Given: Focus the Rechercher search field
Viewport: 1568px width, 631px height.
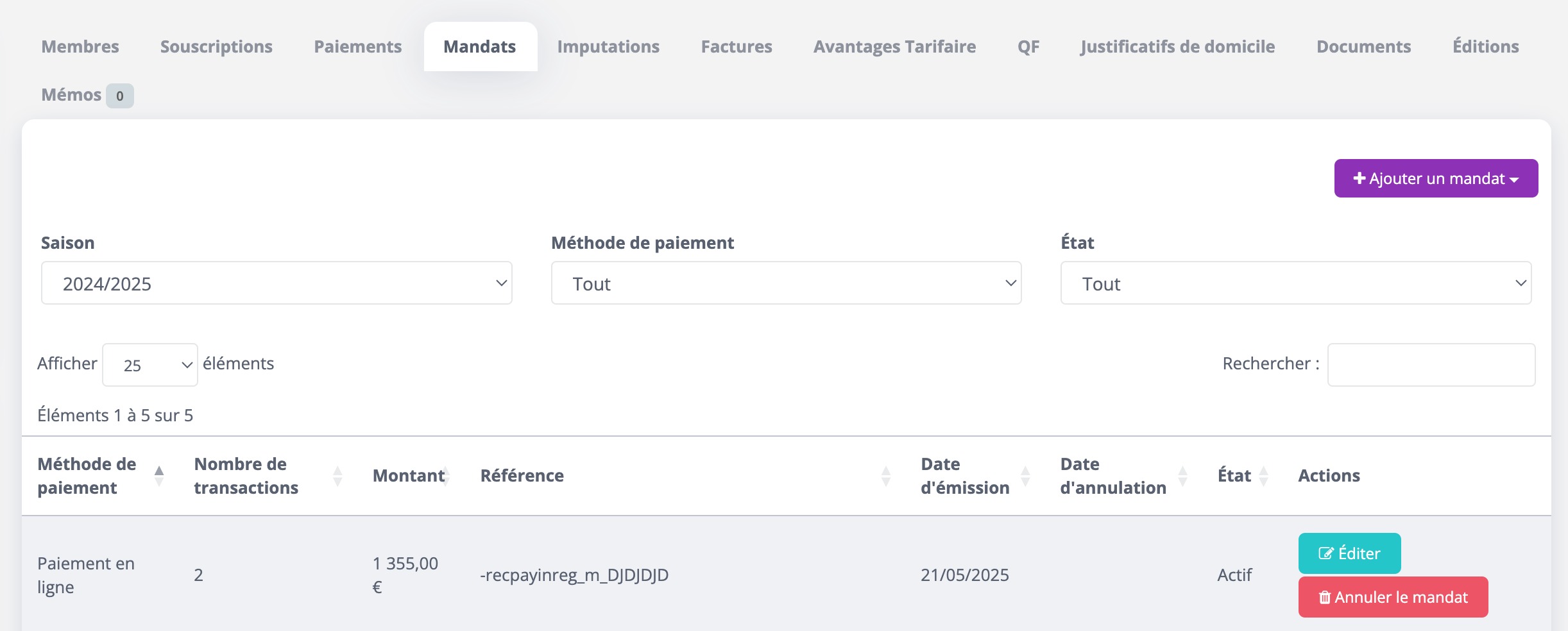Looking at the screenshot, I should click(x=1431, y=365).
